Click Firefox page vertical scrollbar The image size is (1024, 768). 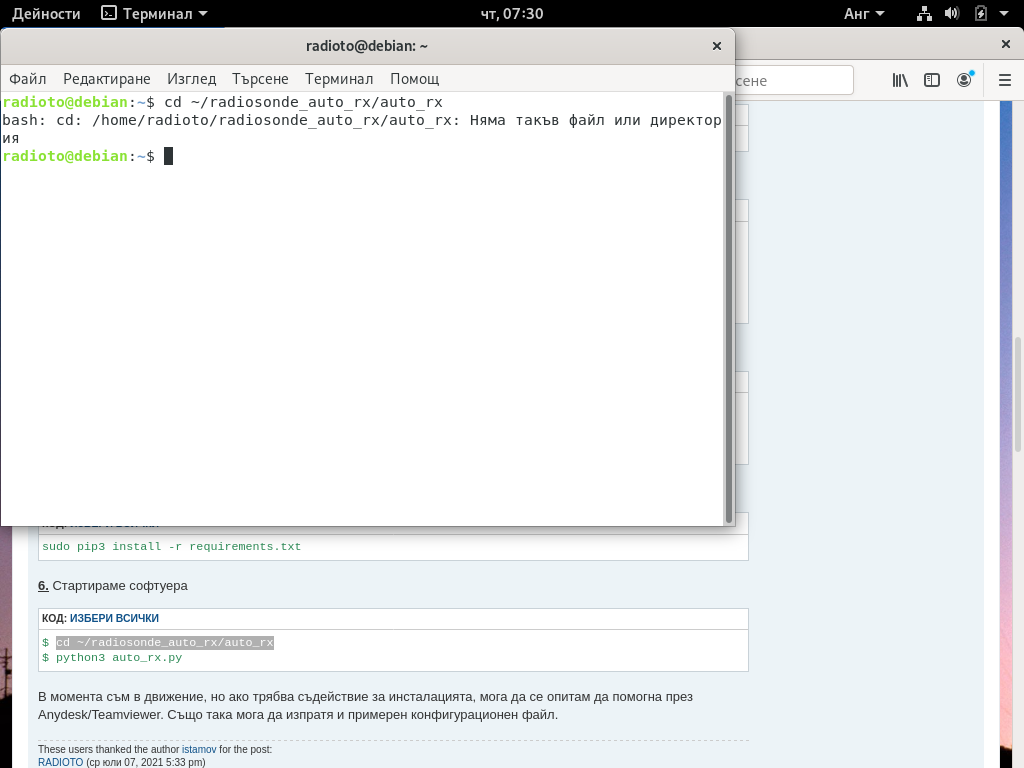(x=1017, y=394)
